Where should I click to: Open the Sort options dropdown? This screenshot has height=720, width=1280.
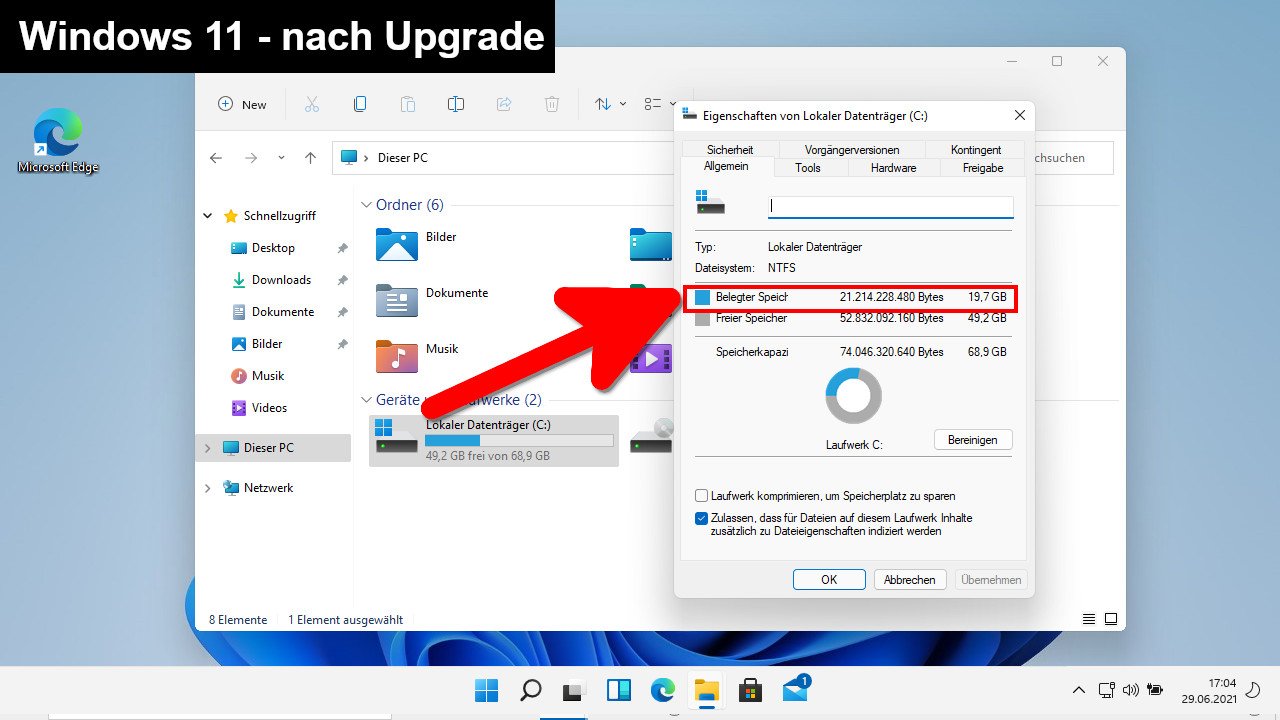[610, 104]
